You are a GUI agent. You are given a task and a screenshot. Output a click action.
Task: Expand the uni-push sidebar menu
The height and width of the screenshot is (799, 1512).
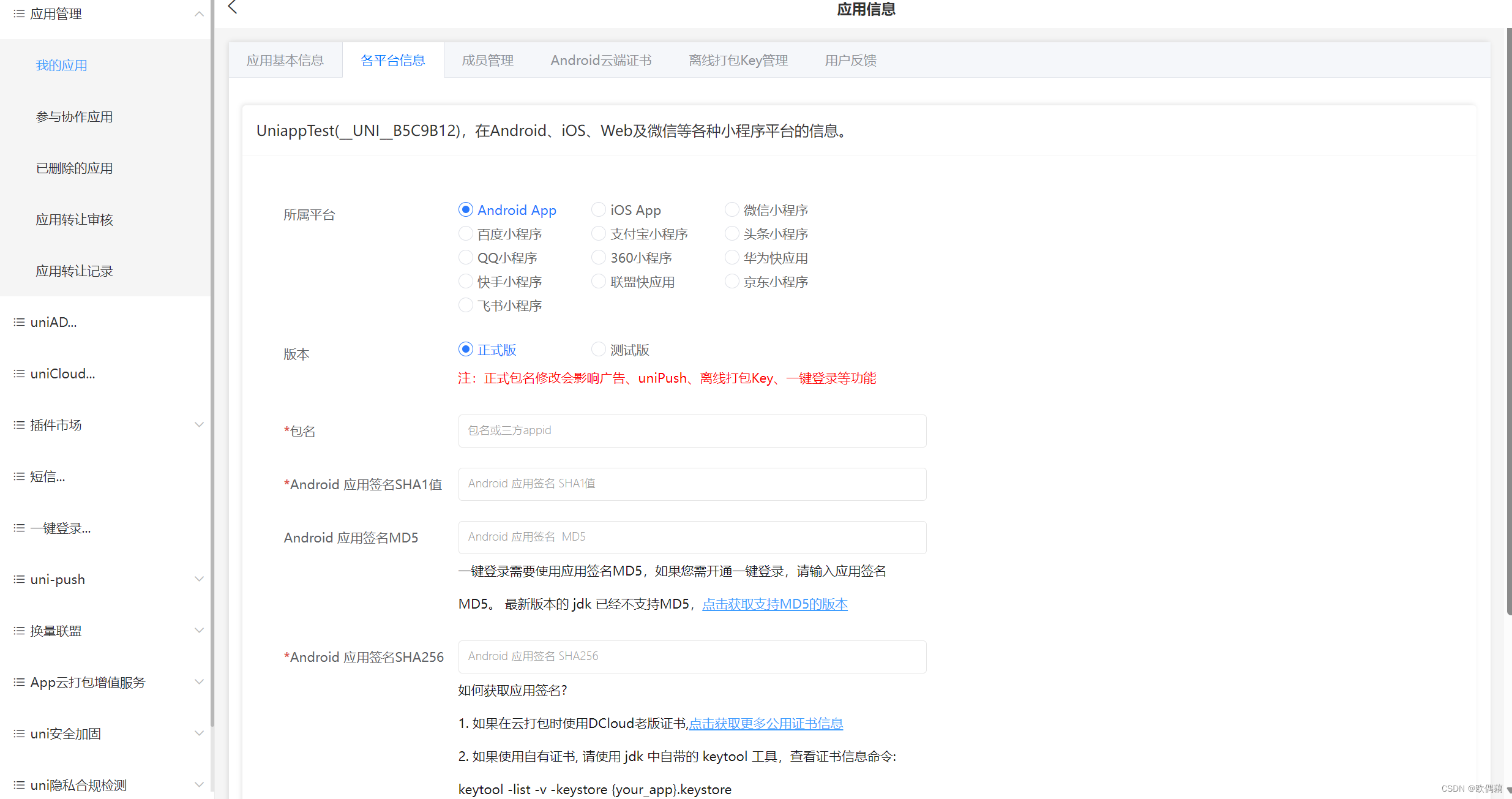coord(199,579)
